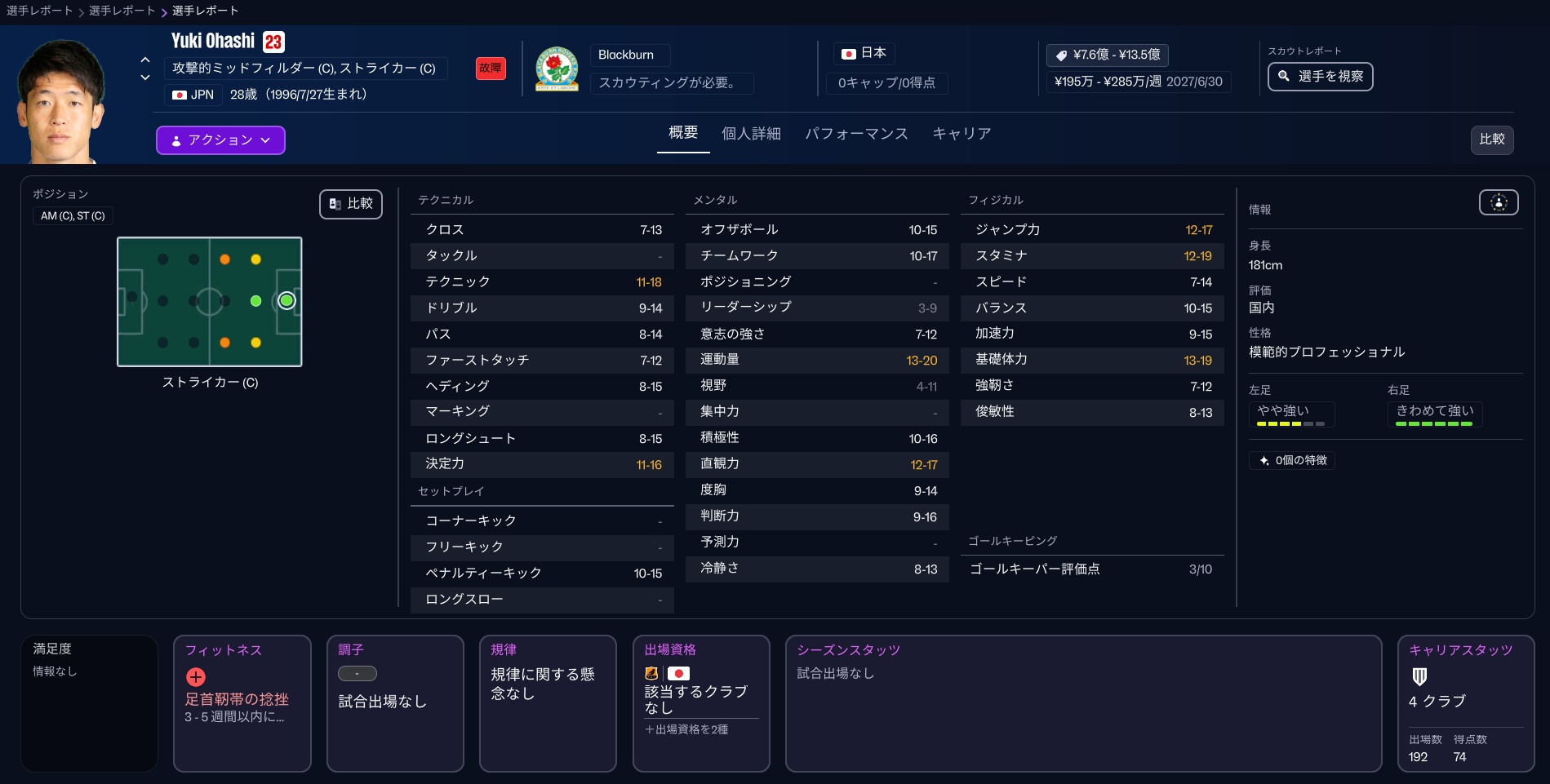This screenshot has height=784, width=1550.
Task: Switch to the 個人詳細 tab
Action: 751,134
